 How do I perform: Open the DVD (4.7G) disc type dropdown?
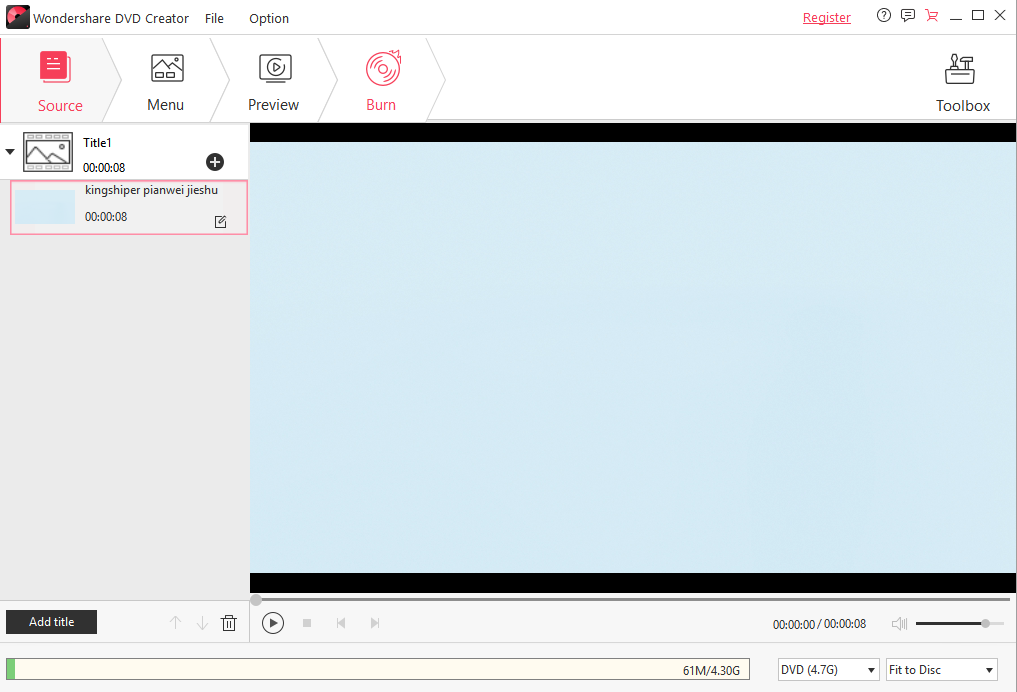click(828, 670)
